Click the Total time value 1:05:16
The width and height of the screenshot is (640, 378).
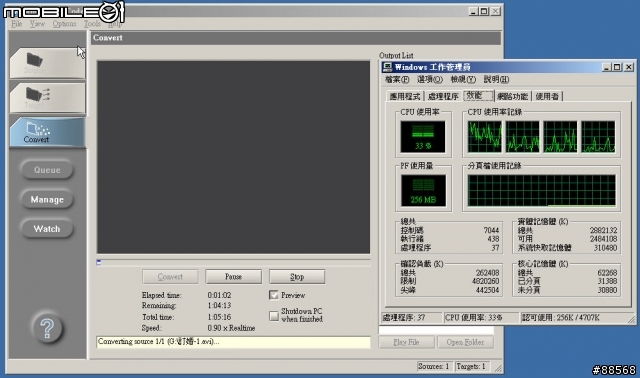pyautogui.click(x=219, y=317)
